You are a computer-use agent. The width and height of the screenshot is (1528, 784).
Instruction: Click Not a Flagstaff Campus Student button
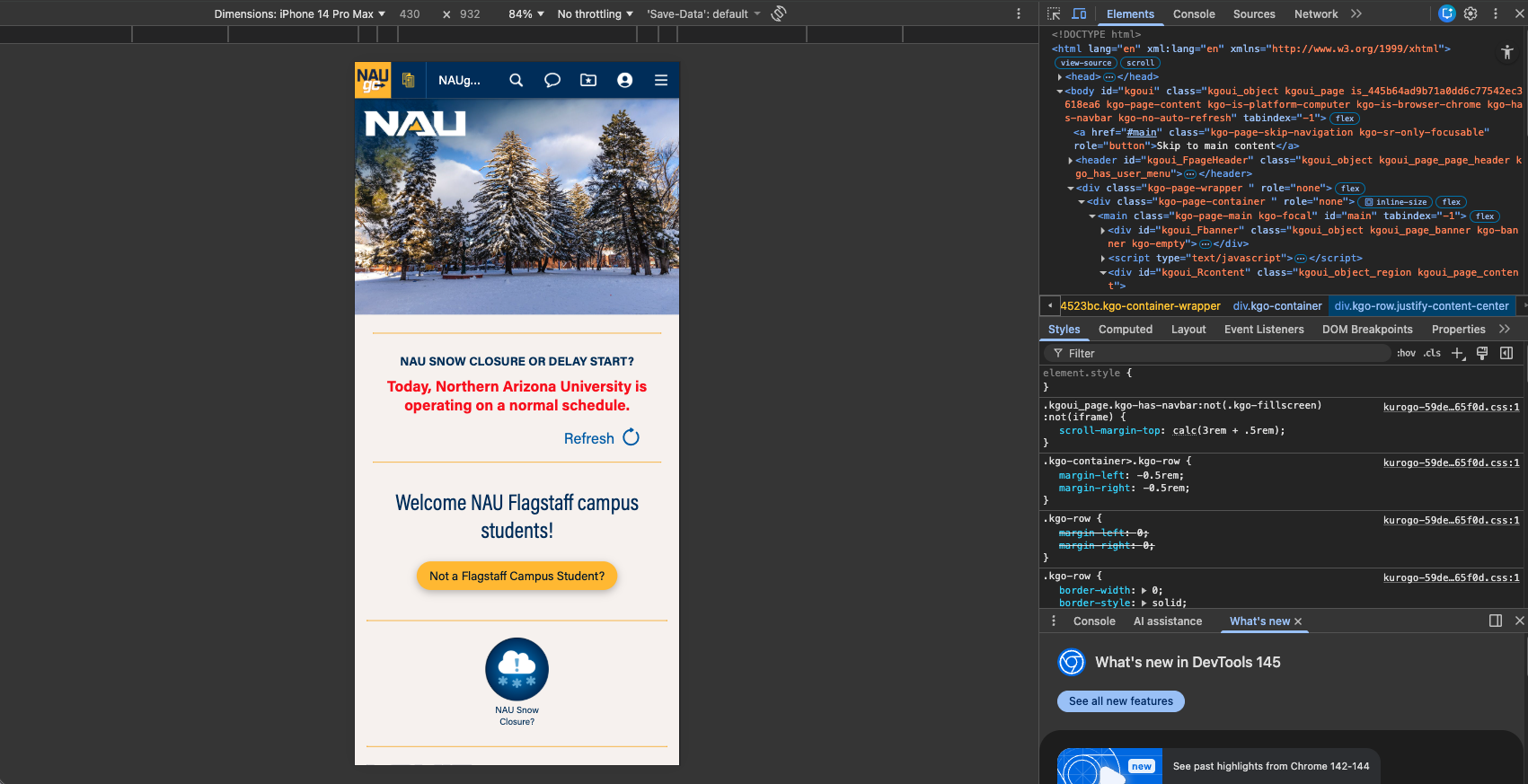click(517, 577)
